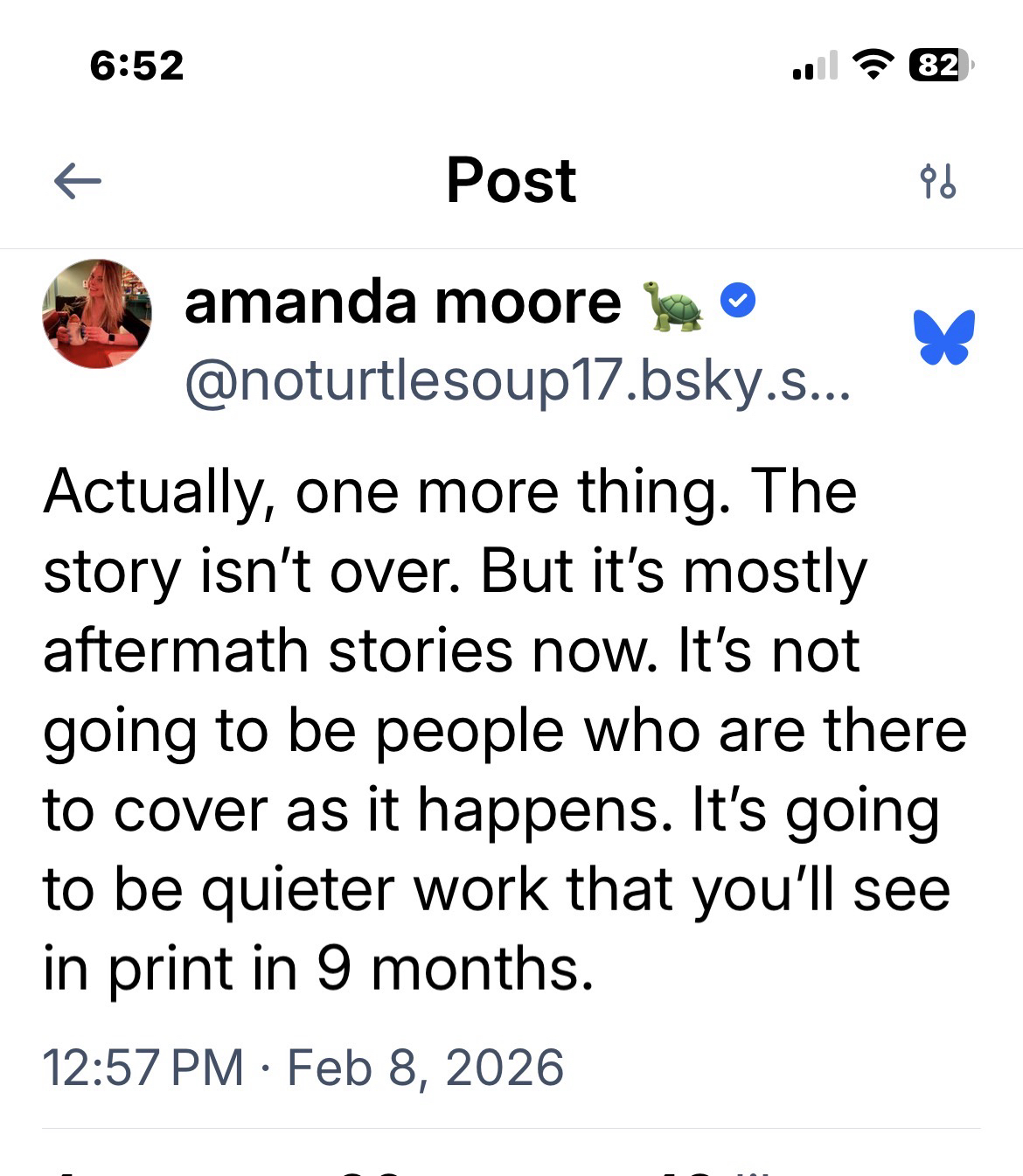Tap the 6:52 status bar clock
This screenshot has width=1023, height=1176.
click(137, 66)
